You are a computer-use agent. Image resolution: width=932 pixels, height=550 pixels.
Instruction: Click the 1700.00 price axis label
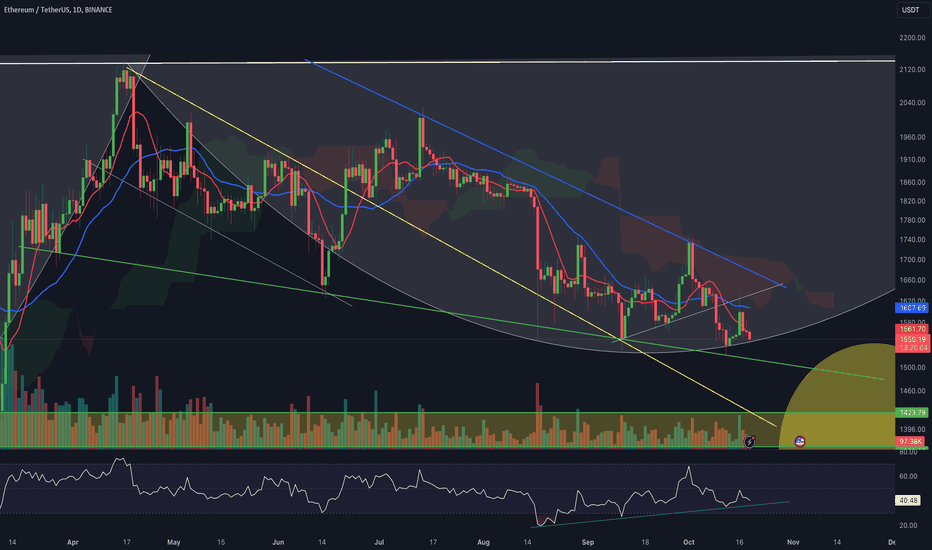coord(912,260)
